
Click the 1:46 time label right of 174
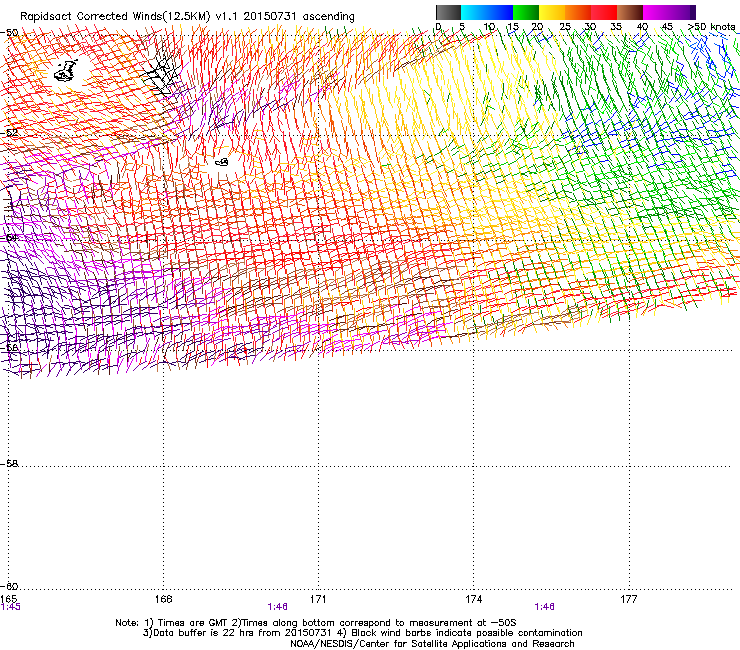click(544, 607)
